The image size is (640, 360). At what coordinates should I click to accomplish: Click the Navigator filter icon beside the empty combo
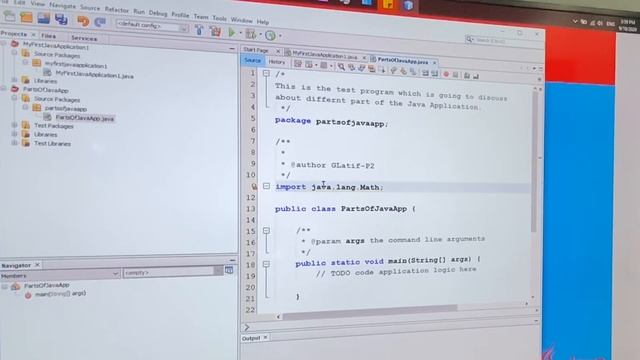click(229, 270)
